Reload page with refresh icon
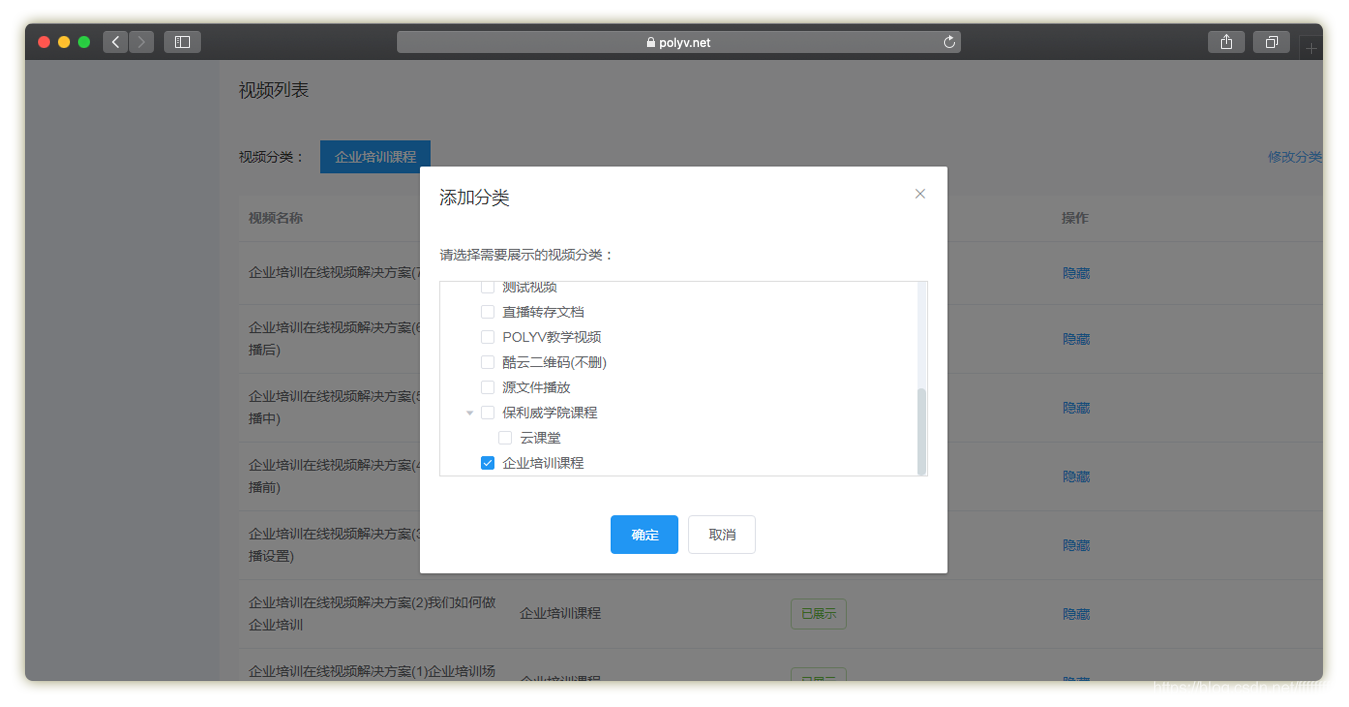Image resolution: width=1349 pixels, height=707 pixels. pos(949,42)
